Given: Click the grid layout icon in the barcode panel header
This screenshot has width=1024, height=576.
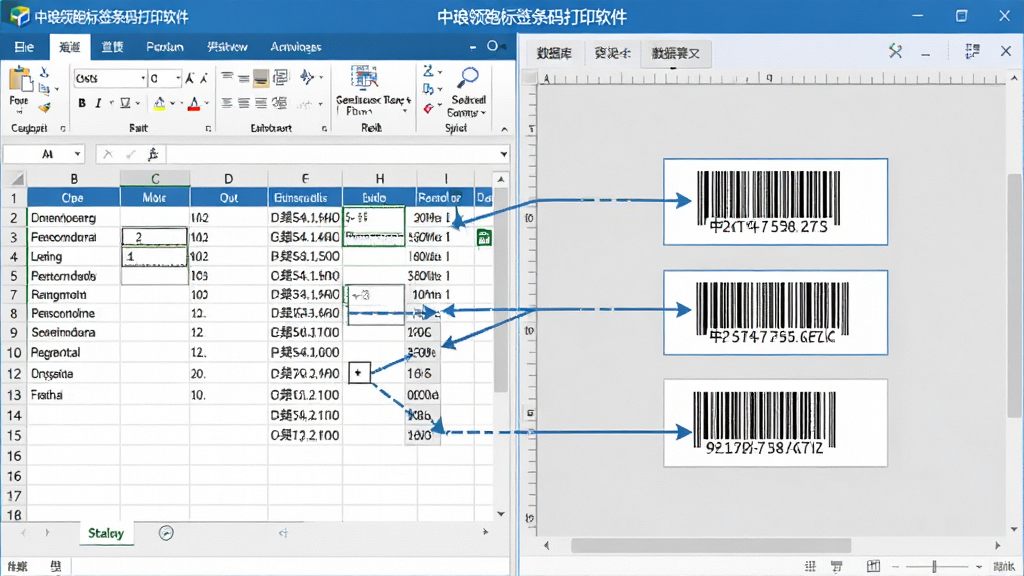Looking at the screenshot, I should click(x=972, y=51).
